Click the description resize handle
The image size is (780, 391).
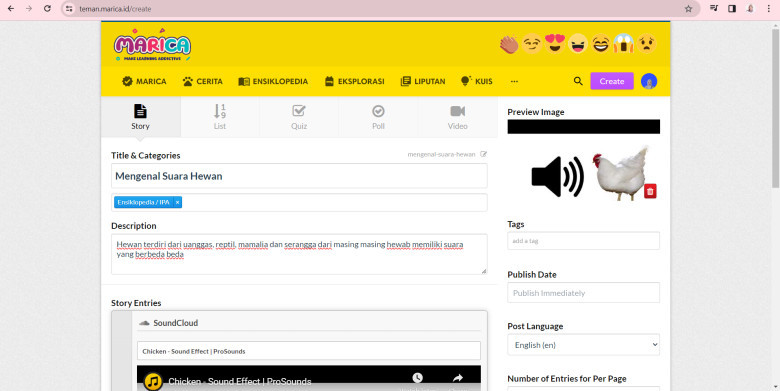tap(483, 271)
